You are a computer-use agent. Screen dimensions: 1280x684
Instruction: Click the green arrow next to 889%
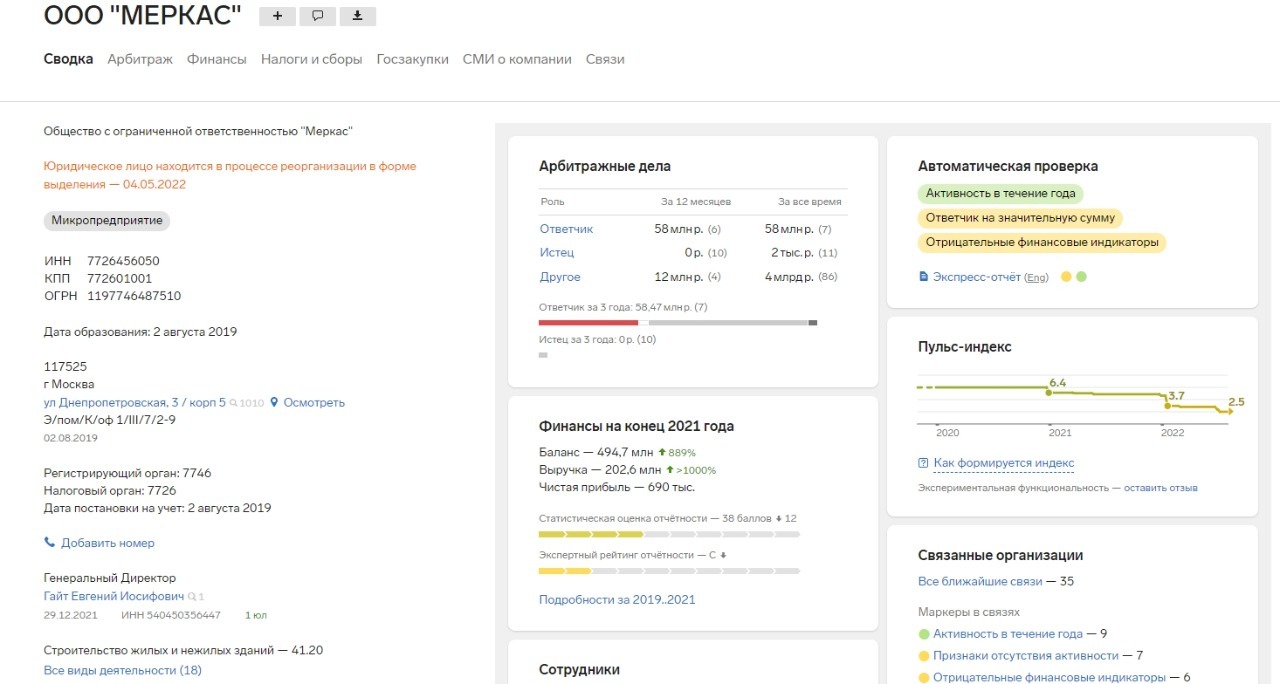pos(662,453)
